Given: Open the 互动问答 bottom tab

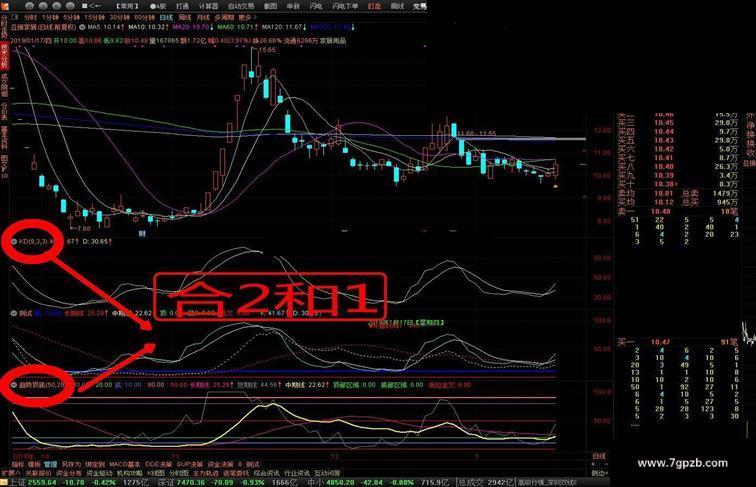Looking at the screenshot, I should point(327,473).
